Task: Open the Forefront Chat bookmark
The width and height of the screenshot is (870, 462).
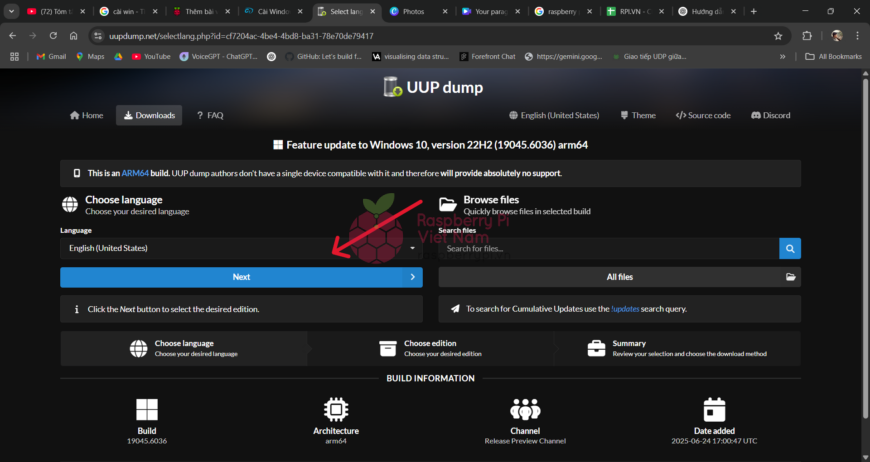Action: pyautogui.click(x=487, y=57)
